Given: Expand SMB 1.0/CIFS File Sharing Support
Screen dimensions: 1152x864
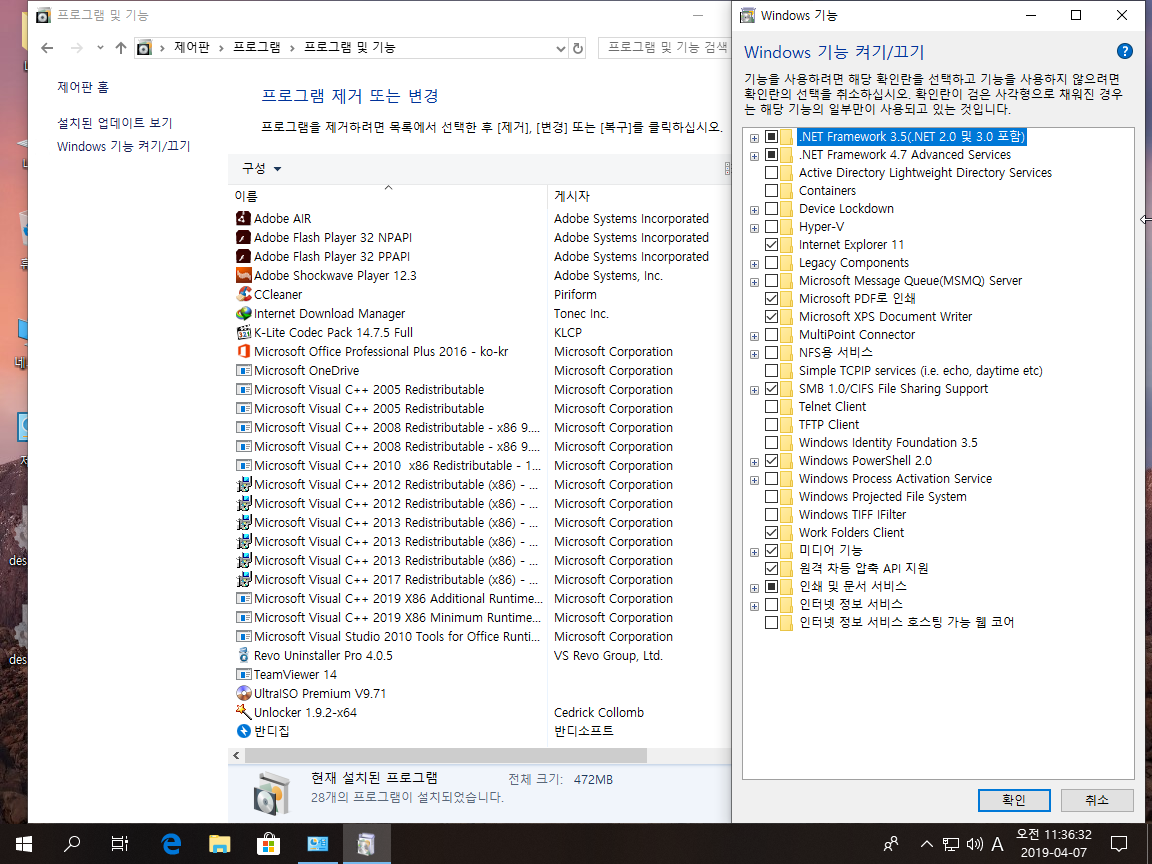Looking at the screenshot, I should click(x=755, y=390).
